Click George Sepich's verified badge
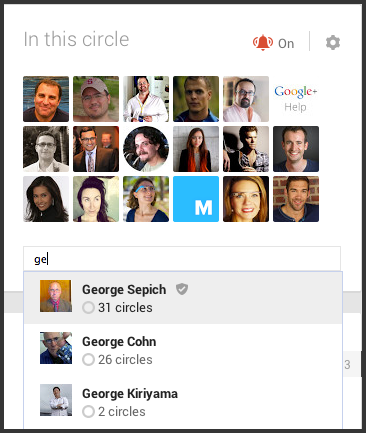 click(x=182, y=289)
